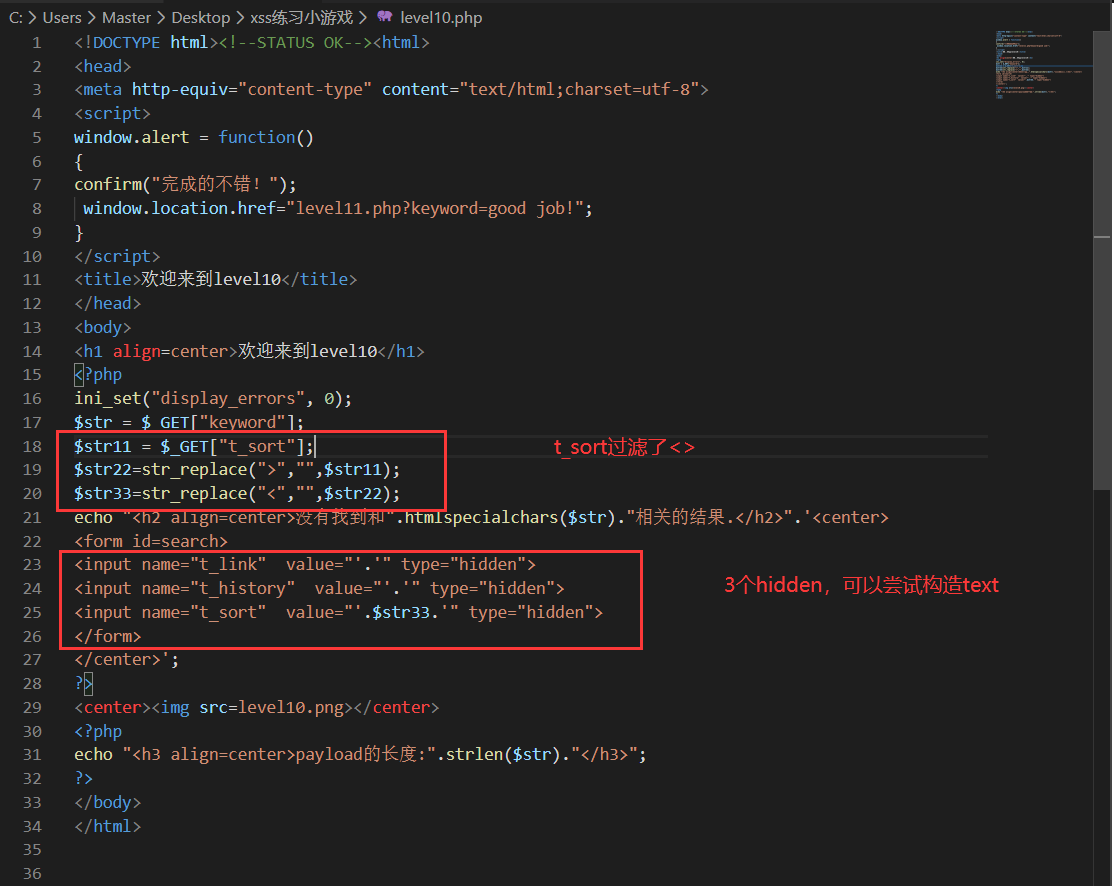Click line number 1 in the gutter
Image resolution: width=1114 pixels, height=886 pixels.
37,43
